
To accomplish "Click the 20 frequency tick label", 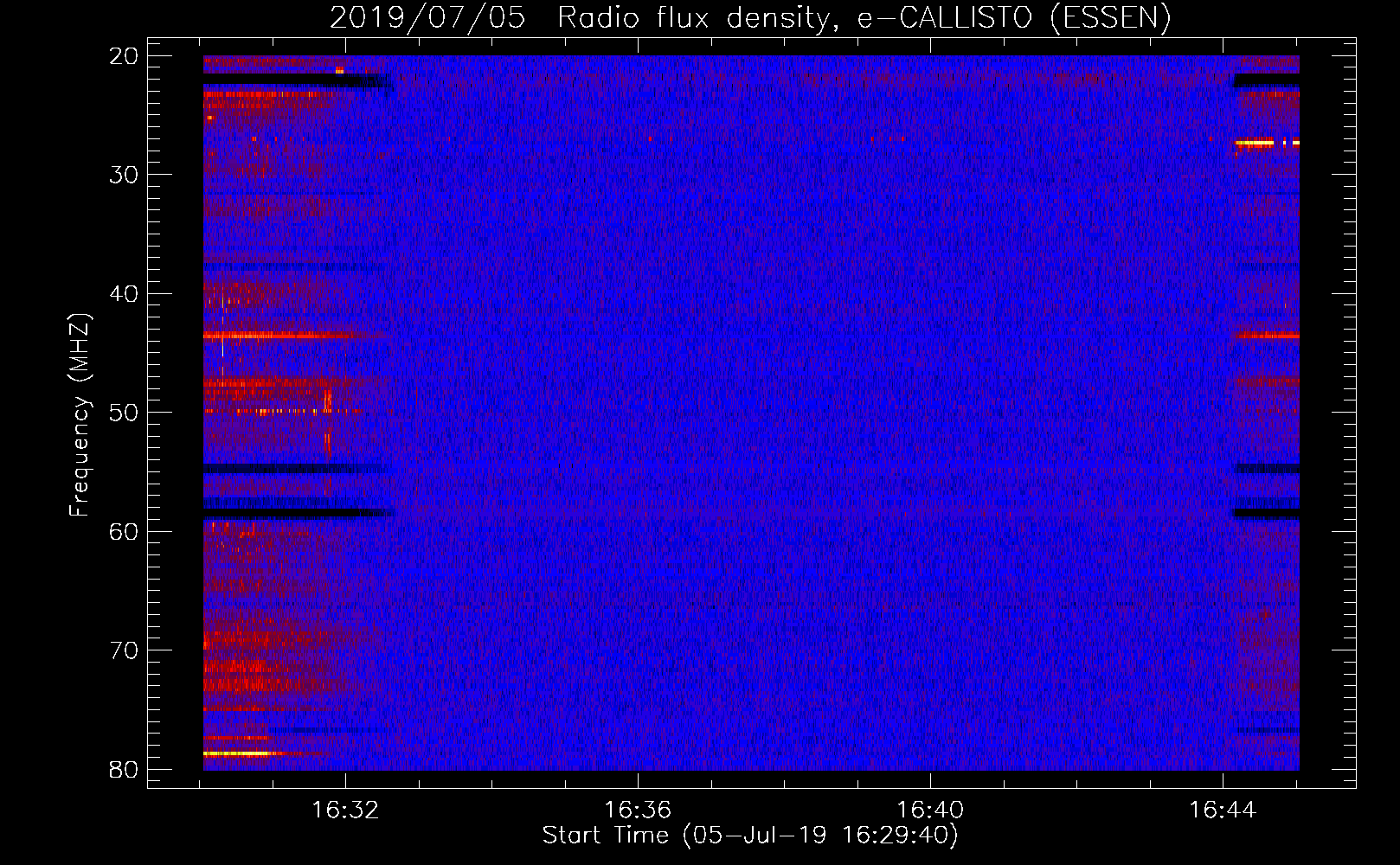I will (x=124, y=56).
